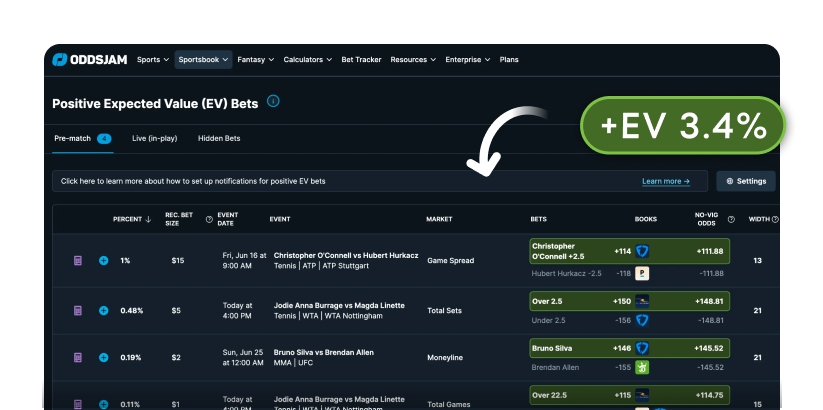The height and width of the screenshot is (410, 823).
Task: Add the 0.48% Burrage vs Linette bet
Action: 103,310
